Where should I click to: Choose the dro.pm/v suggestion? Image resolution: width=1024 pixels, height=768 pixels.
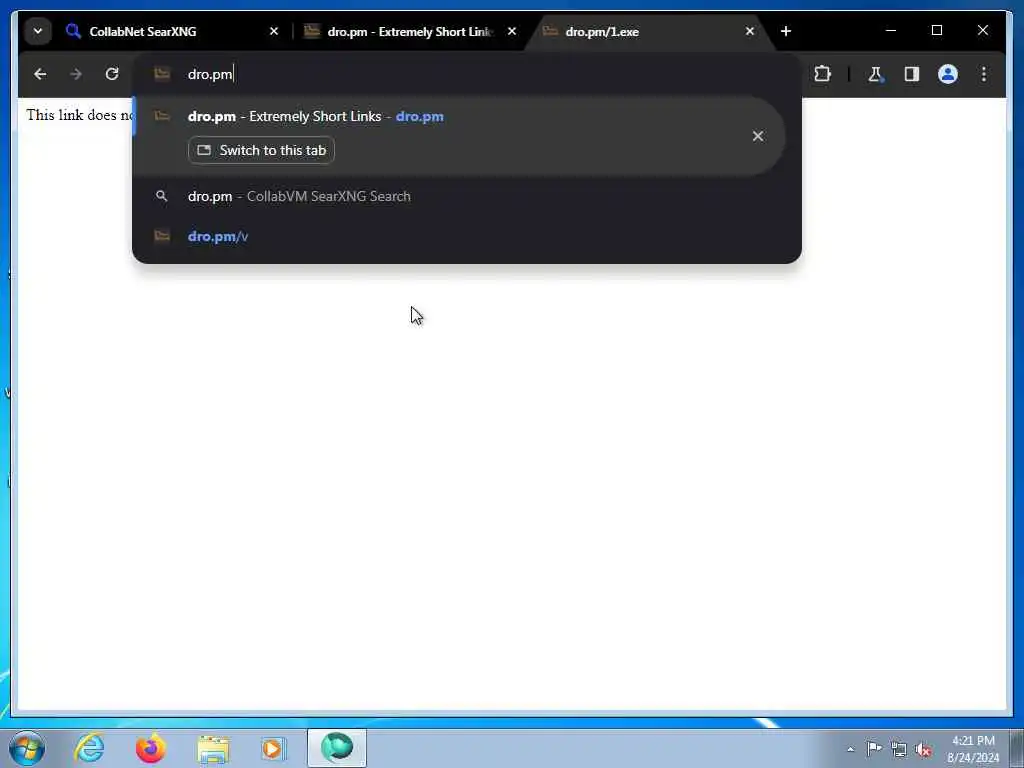pyautogui.click(x=458, y=236)
